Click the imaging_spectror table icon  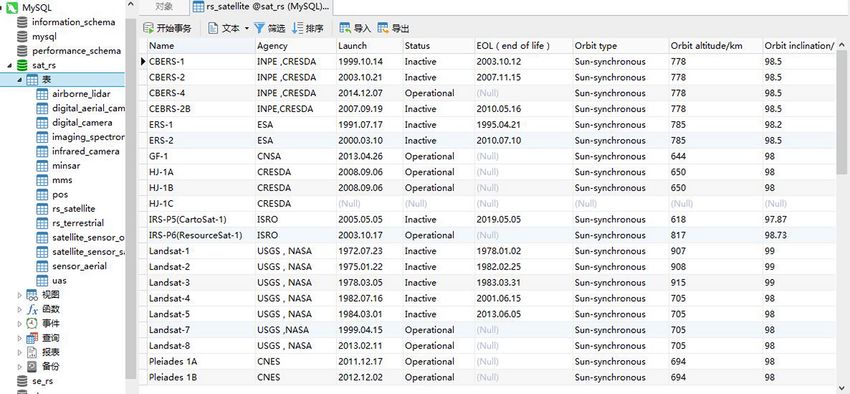pos(42,137)
